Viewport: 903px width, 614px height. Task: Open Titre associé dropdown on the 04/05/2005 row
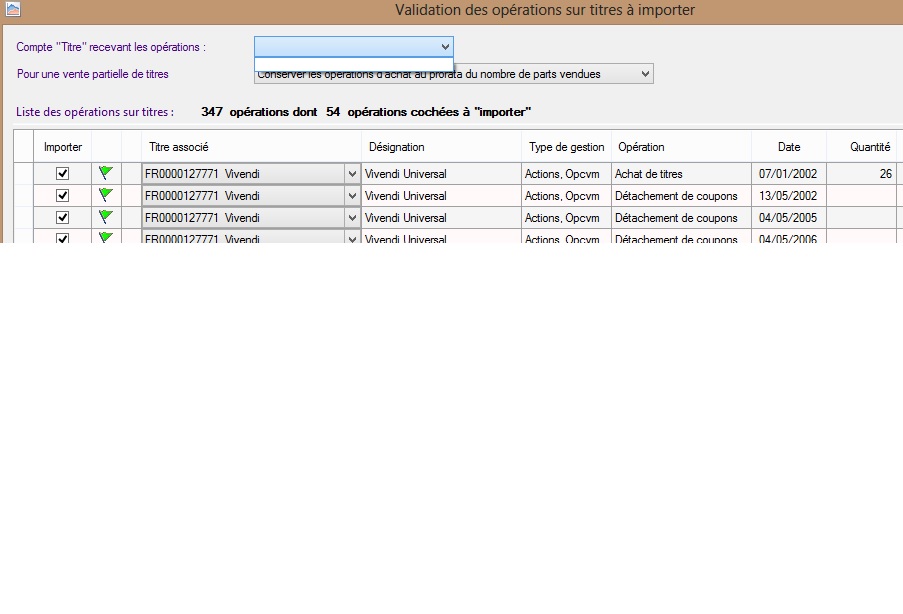click(351, 218)
